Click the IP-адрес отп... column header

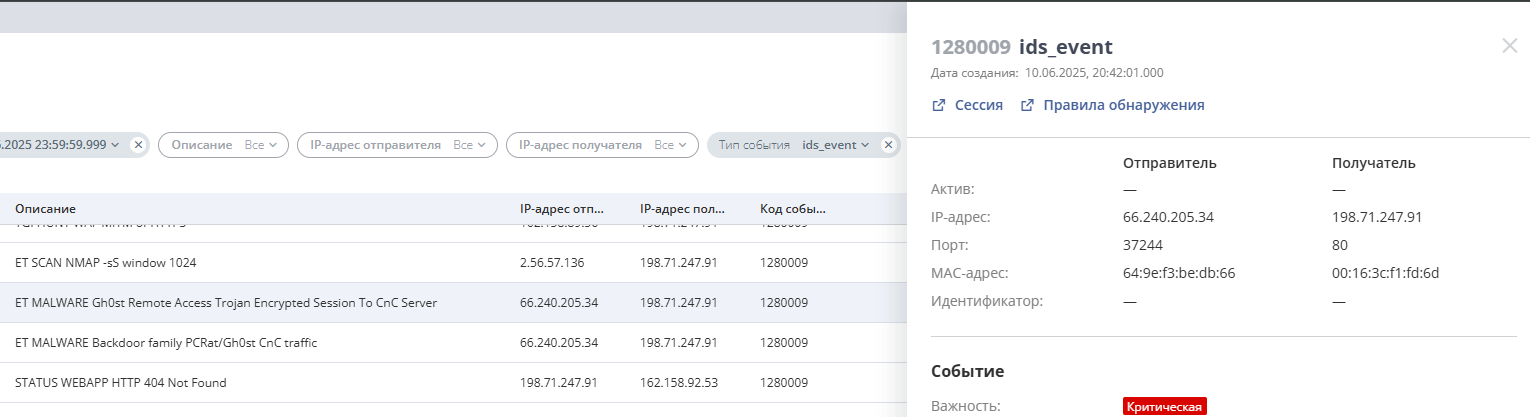(x=561, y=209)
